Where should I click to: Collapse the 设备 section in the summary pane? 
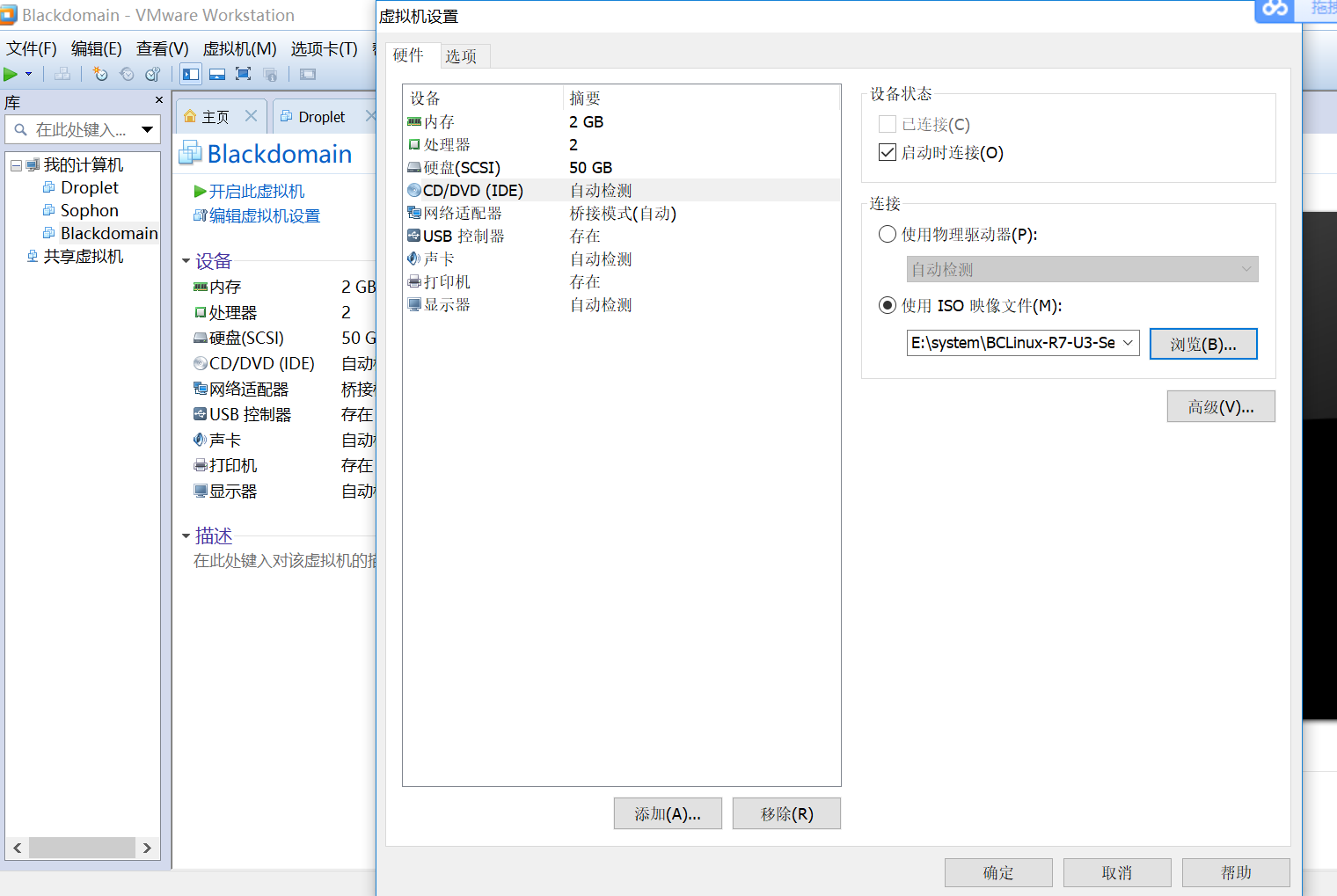186,260
